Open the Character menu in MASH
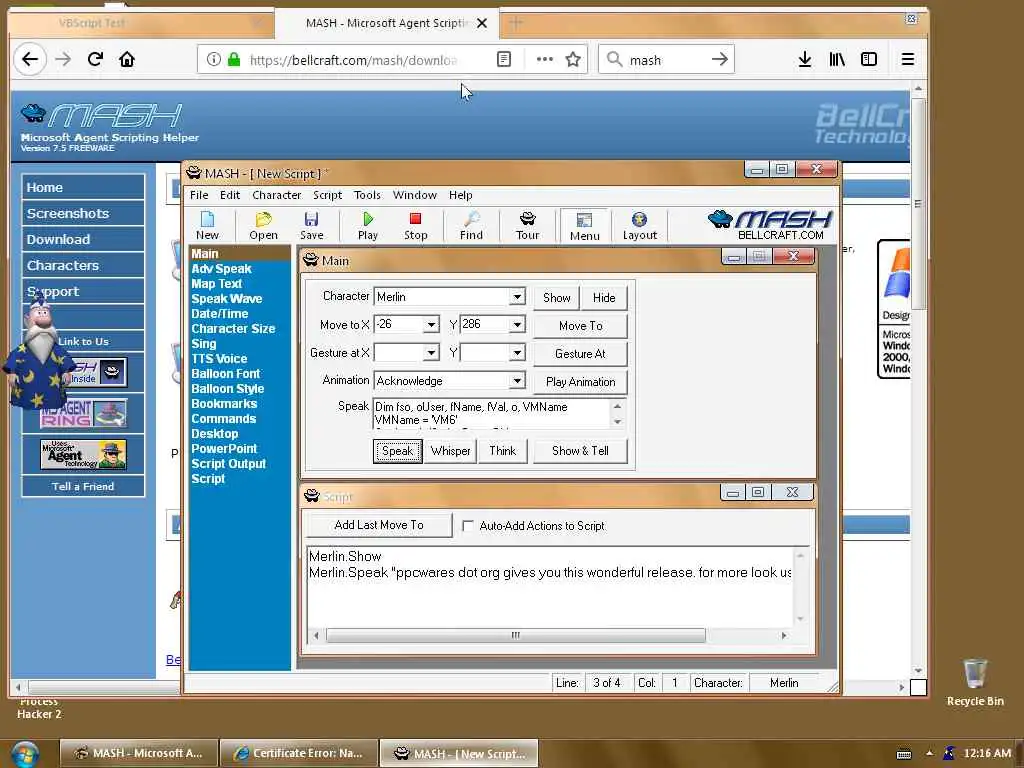The image size is (1024, 768). (276, 195)
